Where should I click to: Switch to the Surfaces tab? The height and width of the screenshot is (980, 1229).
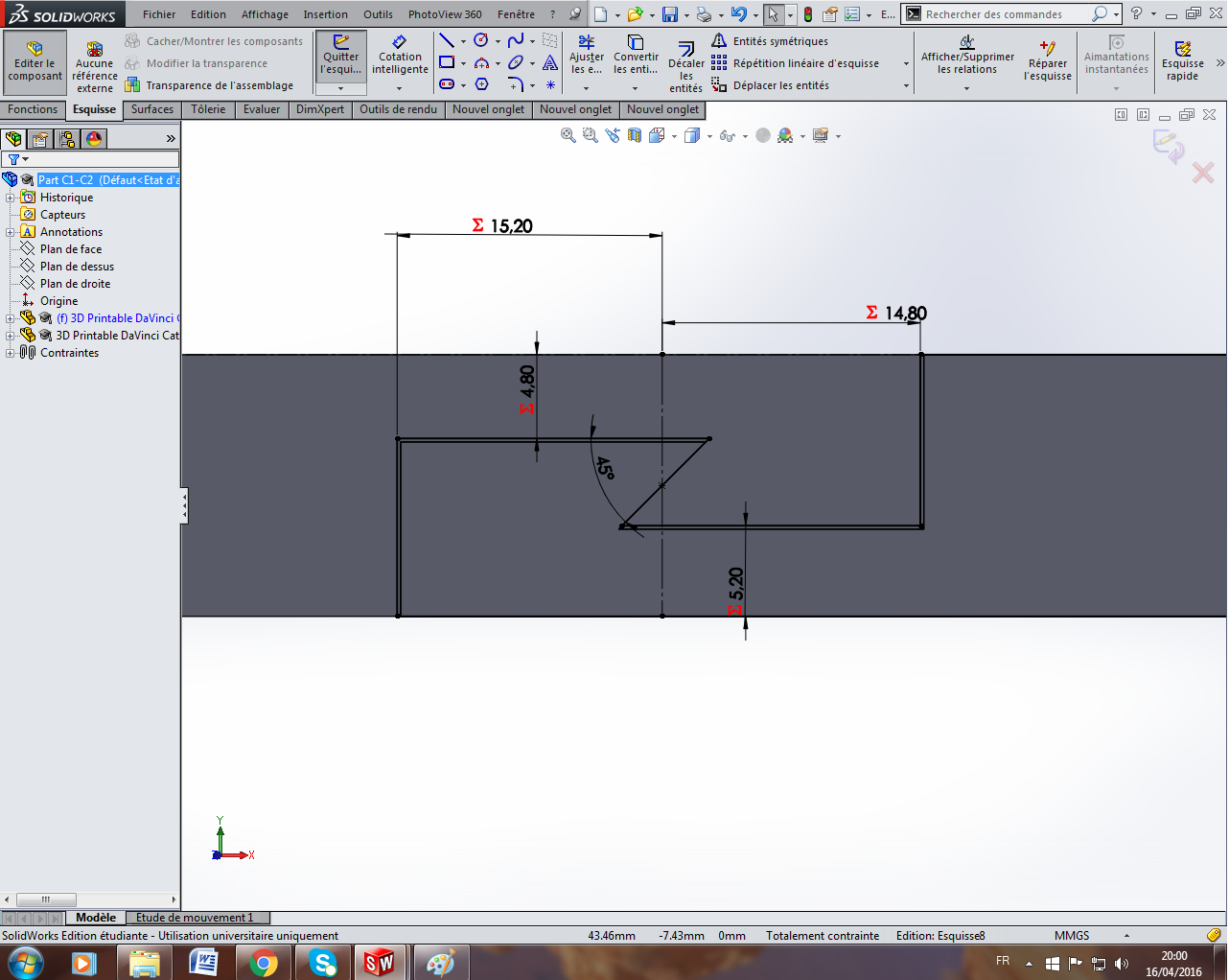click(x=152, y=109)
